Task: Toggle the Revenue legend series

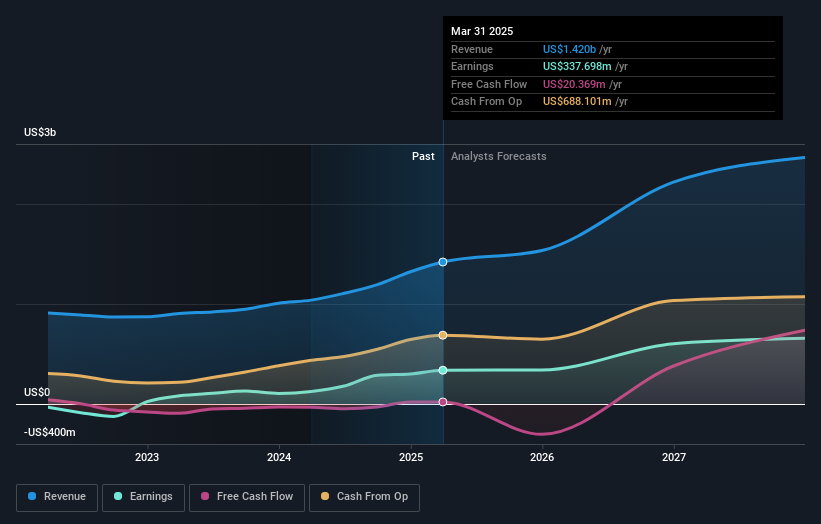Action: coord(57,497)
